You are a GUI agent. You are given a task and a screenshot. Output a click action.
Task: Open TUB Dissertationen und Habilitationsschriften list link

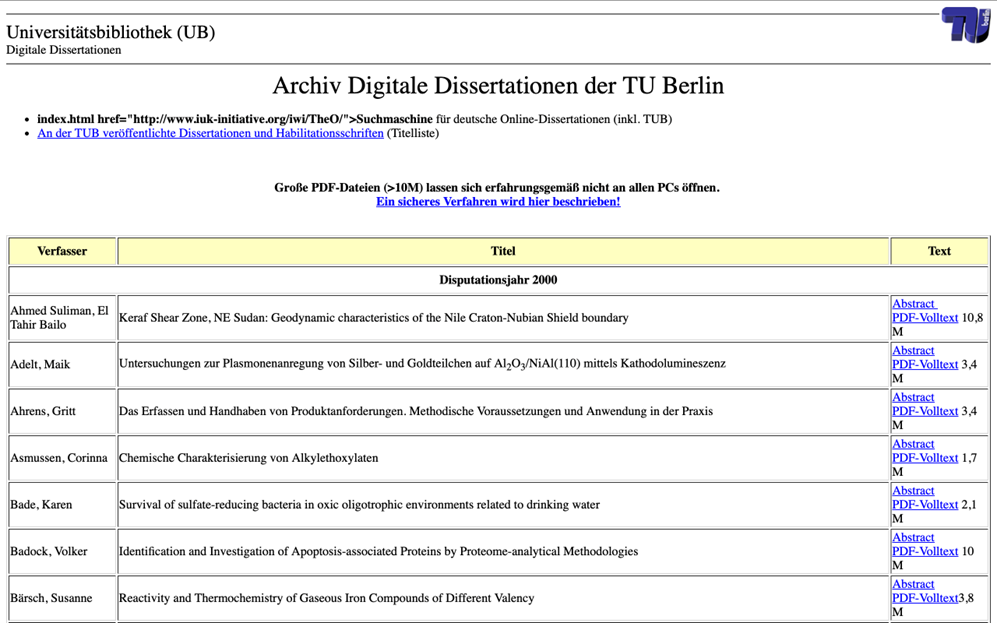pyautogui.click(x=210, y=133)
